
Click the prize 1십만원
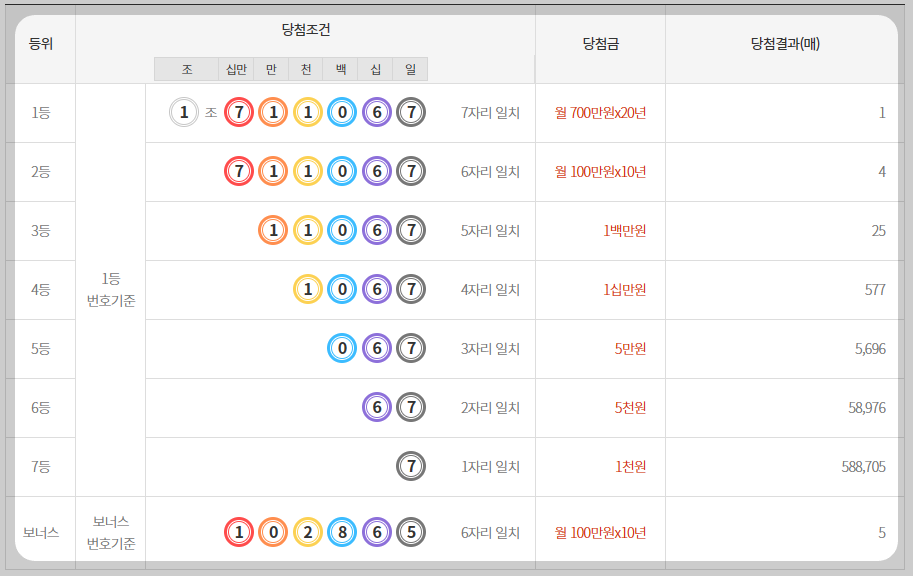pos(625,289)
